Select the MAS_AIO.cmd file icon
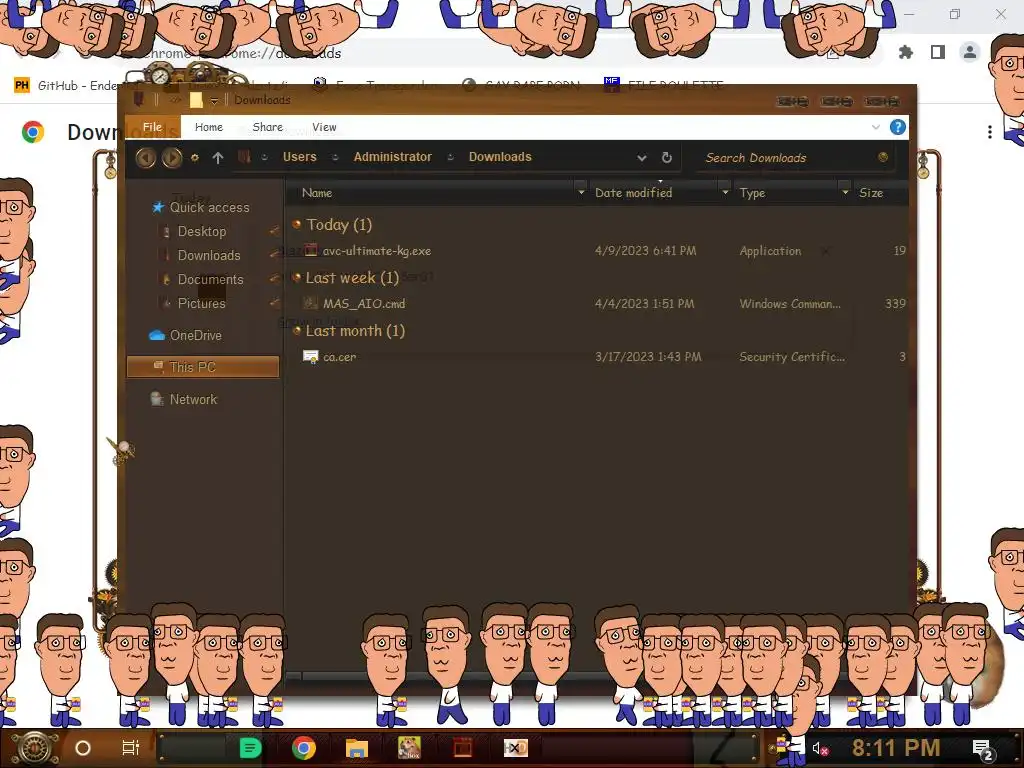This screenshot has height=768, width=1024. coord(311,303)
